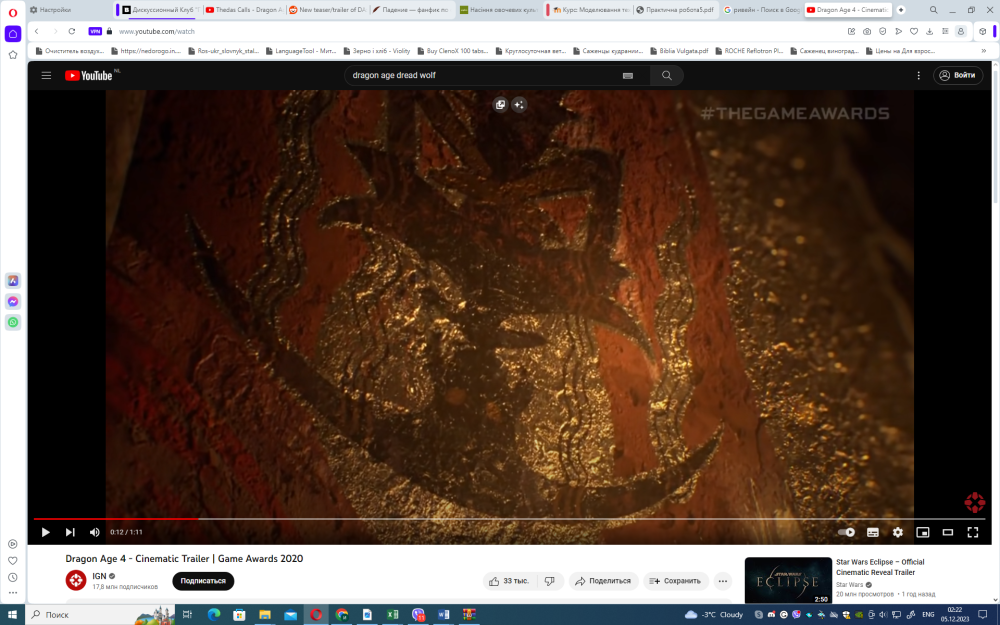Enter fullscreen mode
The width and height of the screenshot is (1000, 625).
(x=972, y=532)
